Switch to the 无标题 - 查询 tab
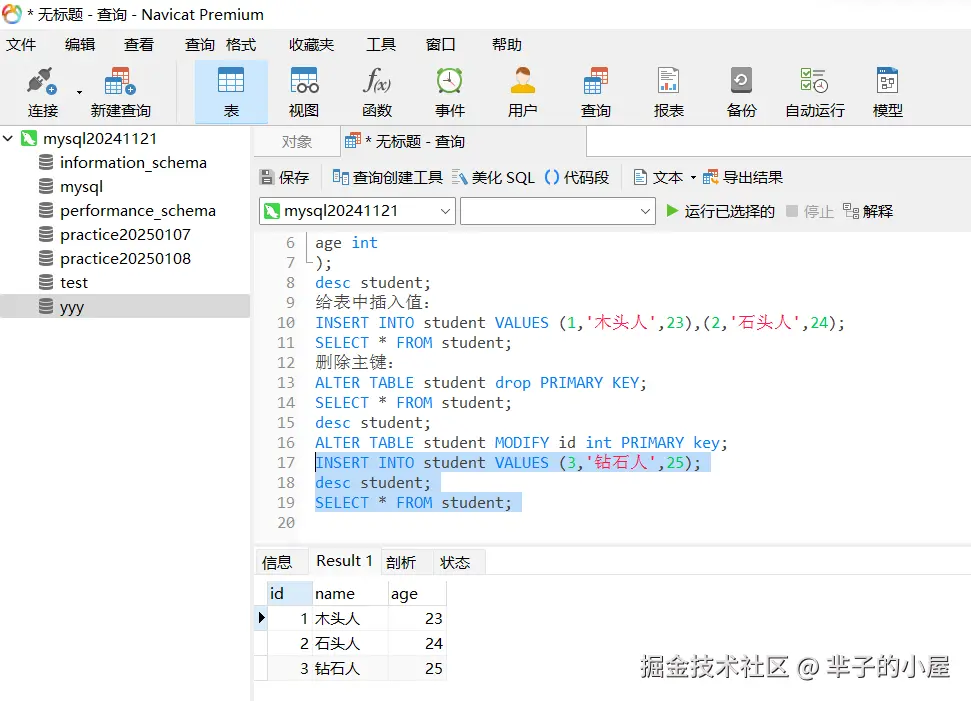Image resolution: width=971 pixels, height=701 pixels. pyautogui.click(x=464, y=142)
